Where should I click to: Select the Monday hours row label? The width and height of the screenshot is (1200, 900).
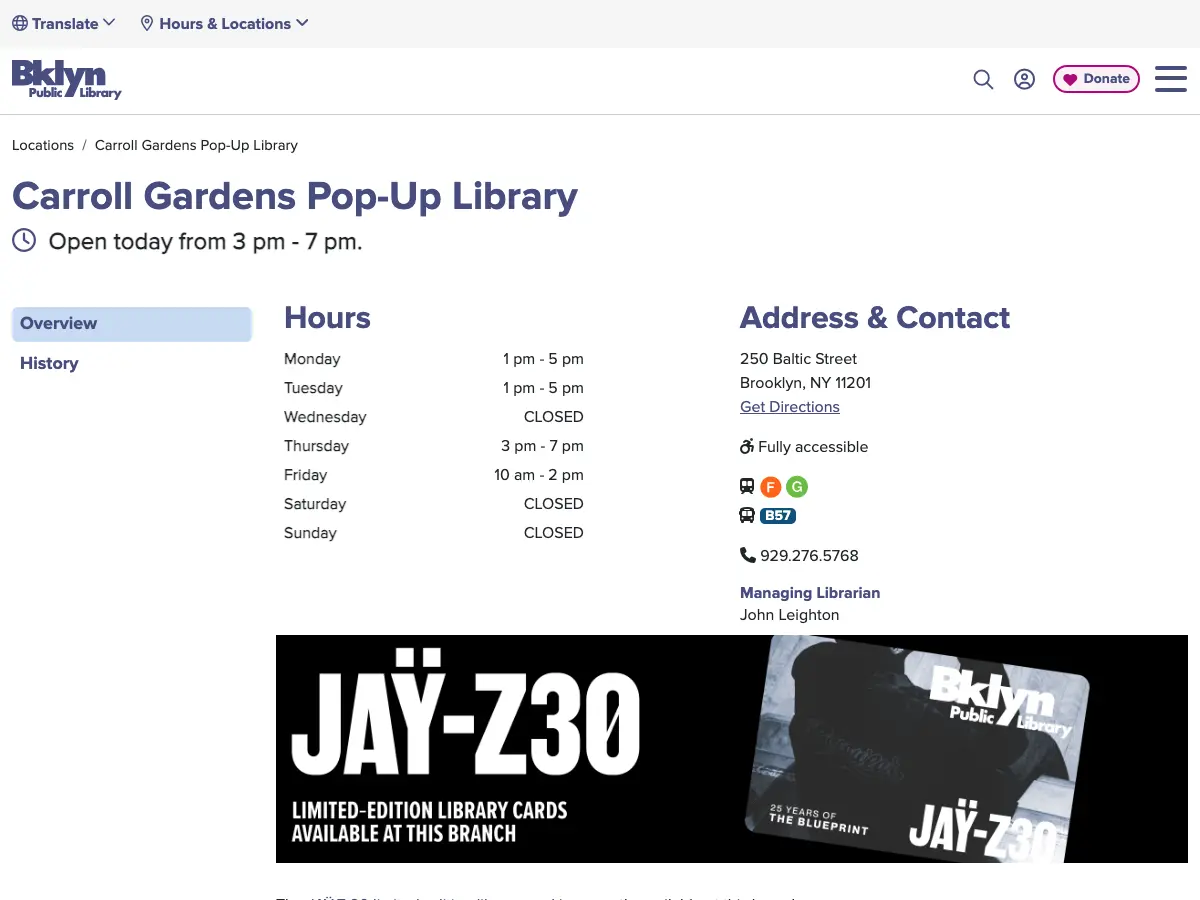click(312, 359)
